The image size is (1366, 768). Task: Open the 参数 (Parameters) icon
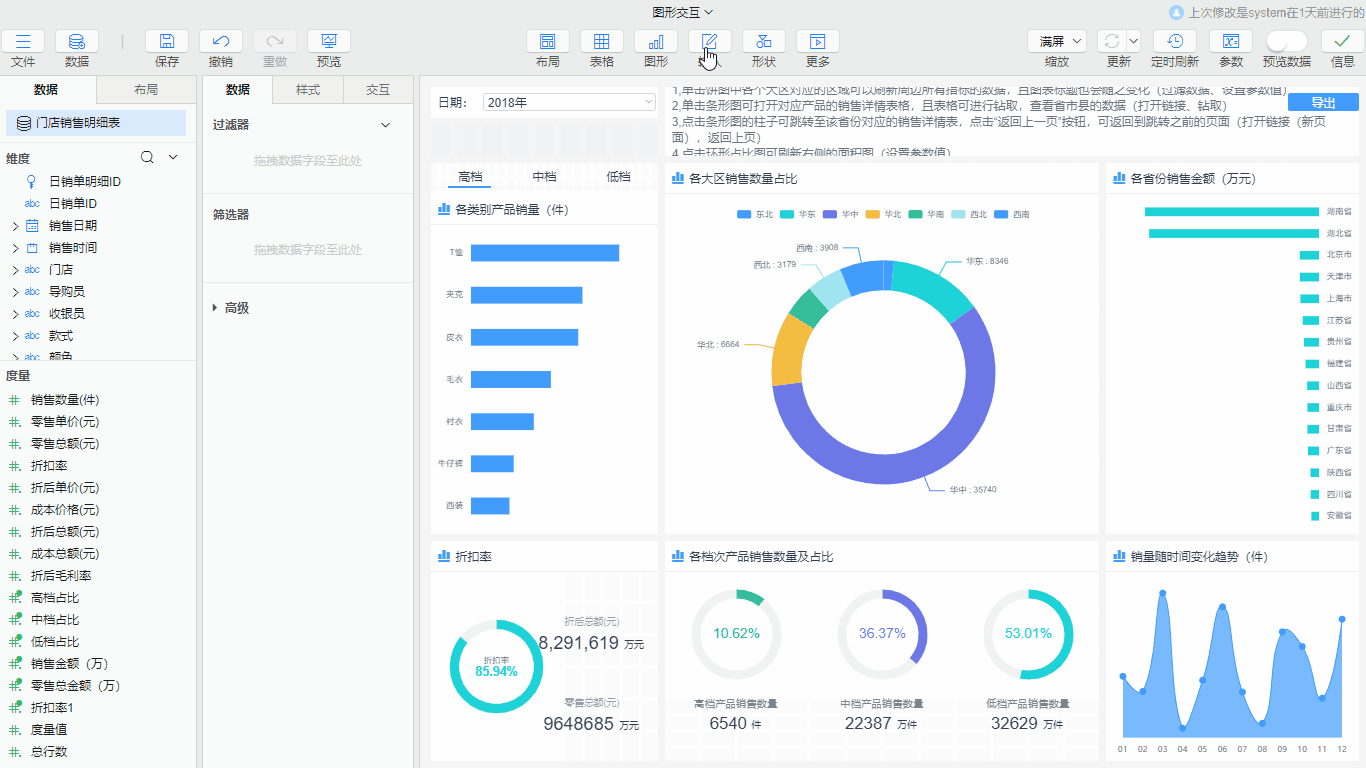(x=1231, y=42)
